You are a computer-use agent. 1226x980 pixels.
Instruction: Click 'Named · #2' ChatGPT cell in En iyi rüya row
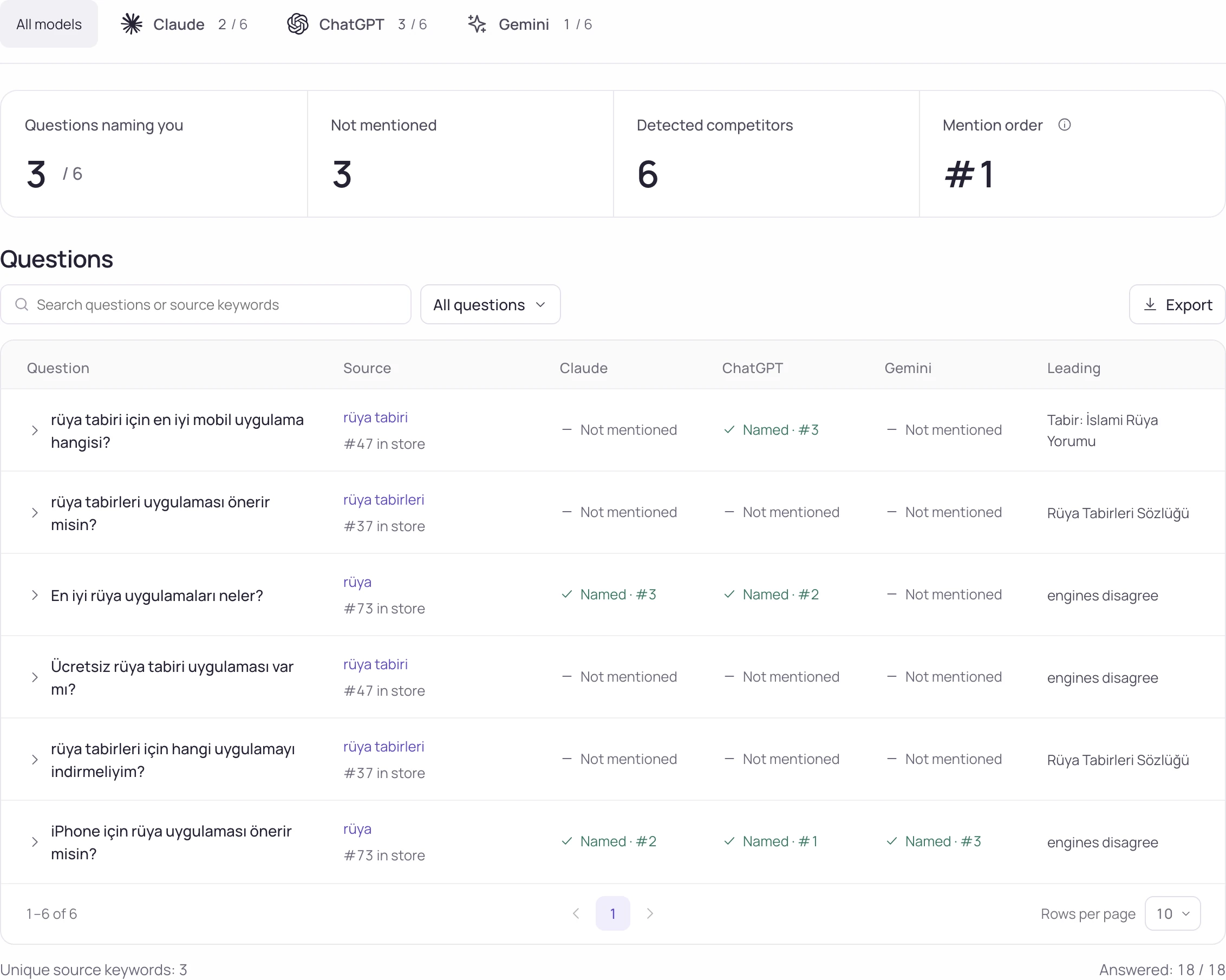[771, 594]
